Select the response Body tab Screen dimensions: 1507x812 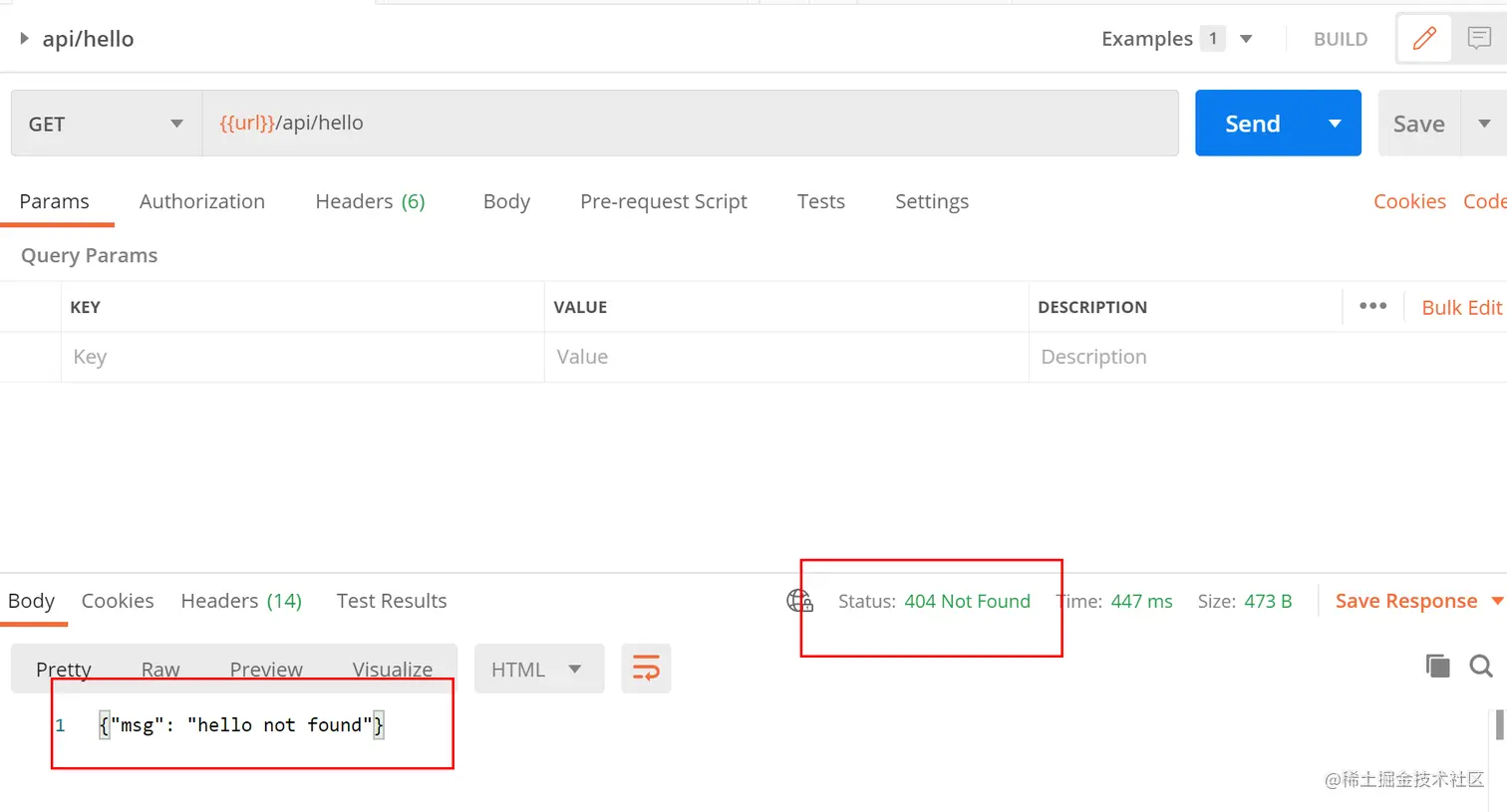32,601
